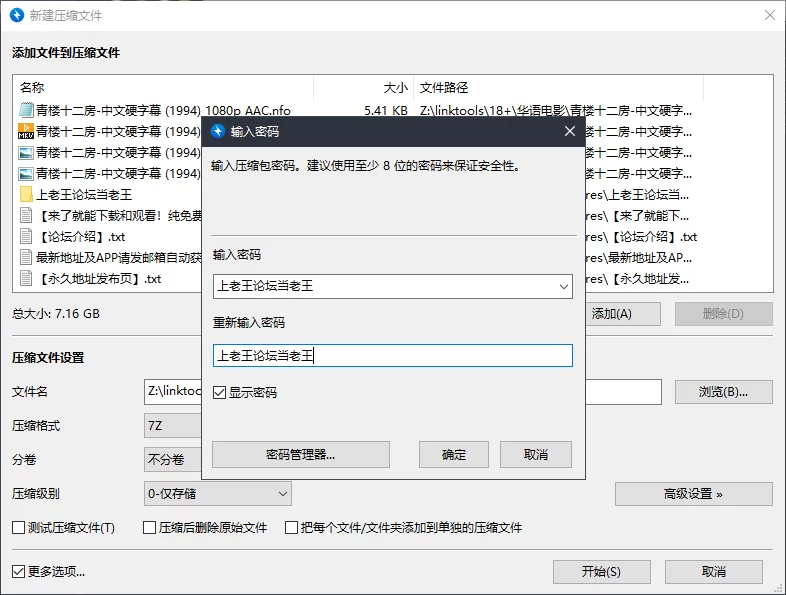Enable 测试压缩文件(T) checkbox
Image resolution: width=786 pixels, height=595 pixels.
[x=19, y=527]
